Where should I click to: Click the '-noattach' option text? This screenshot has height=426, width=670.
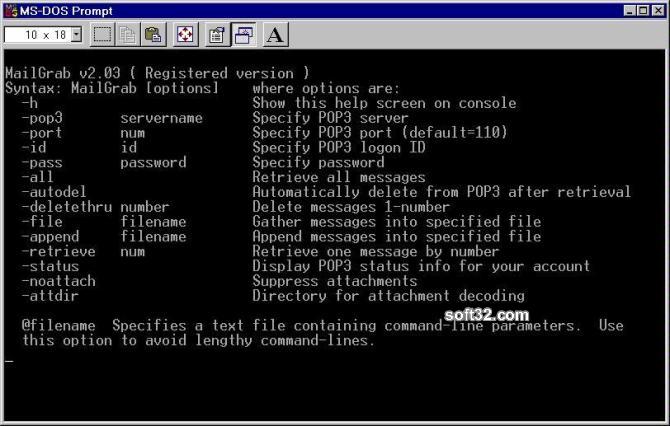point(59,281)
